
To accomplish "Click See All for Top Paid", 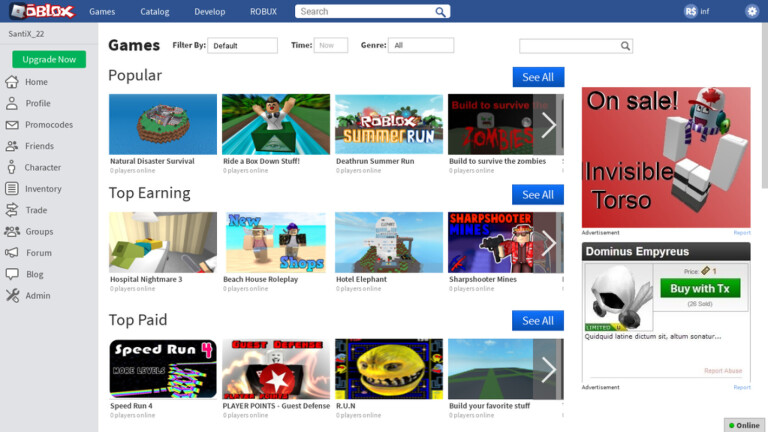I will [538, 320].
